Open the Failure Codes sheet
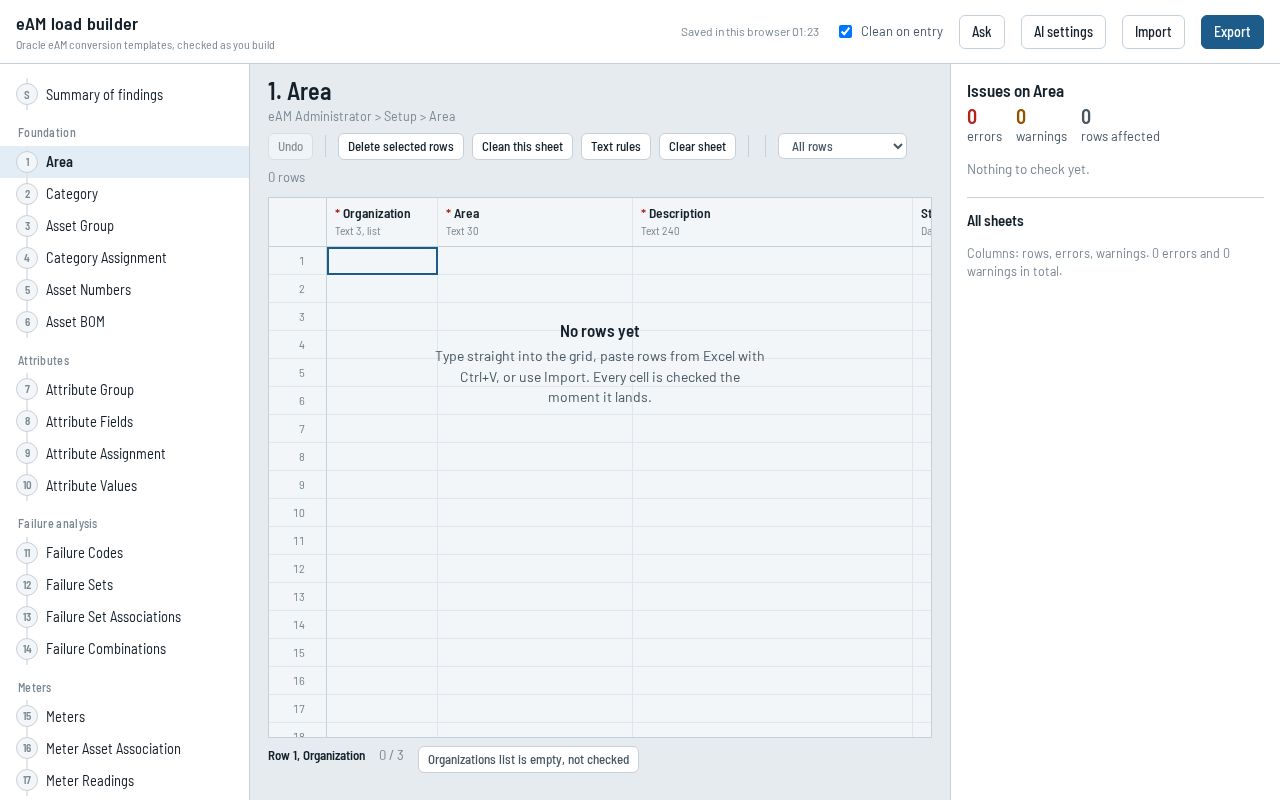1280x800 pixels. (x=124, y=553)
